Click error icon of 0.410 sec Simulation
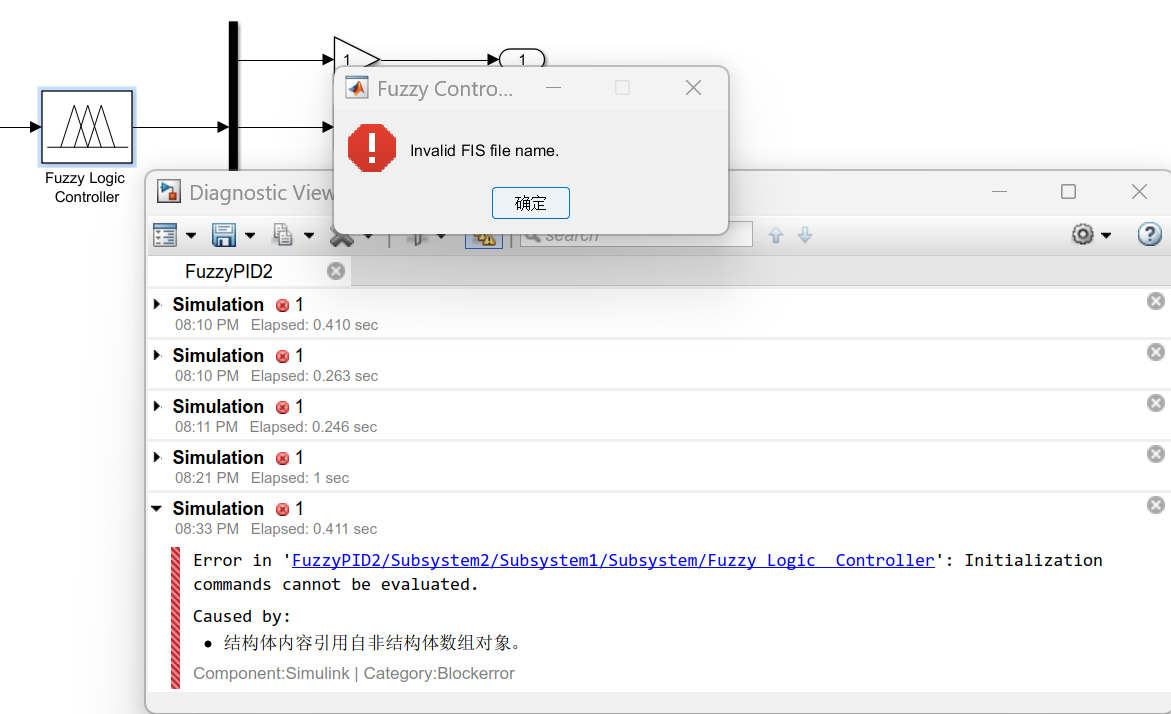 (x=282, y=305)
